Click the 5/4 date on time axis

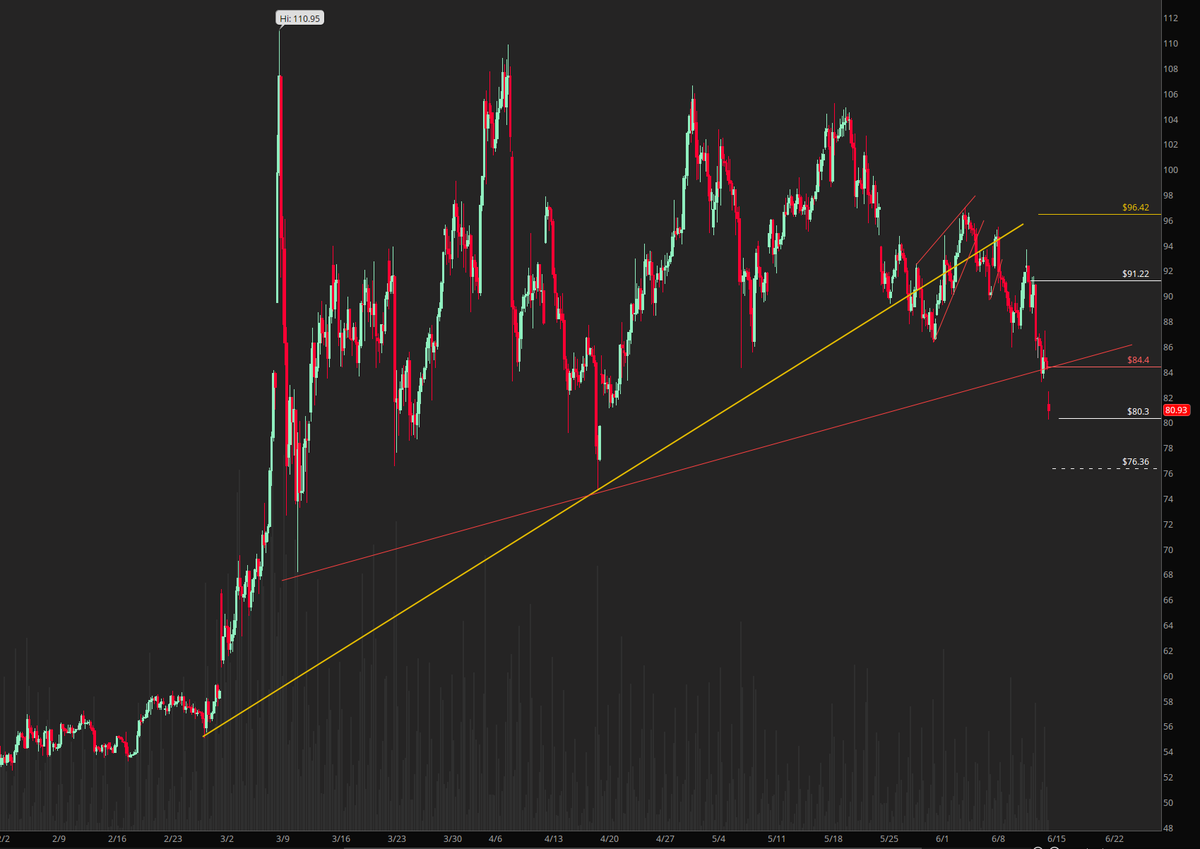pyautogui.click(x=721, y=841)
